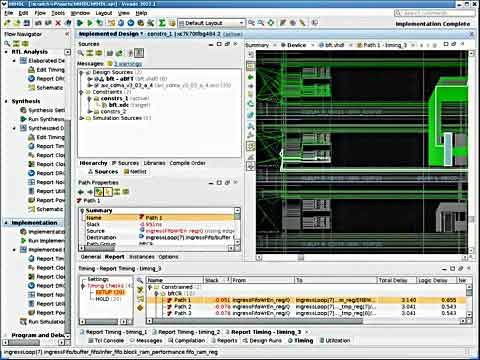
Task: Click the red X cancel icon in toolbar
Action: (58, 23)
